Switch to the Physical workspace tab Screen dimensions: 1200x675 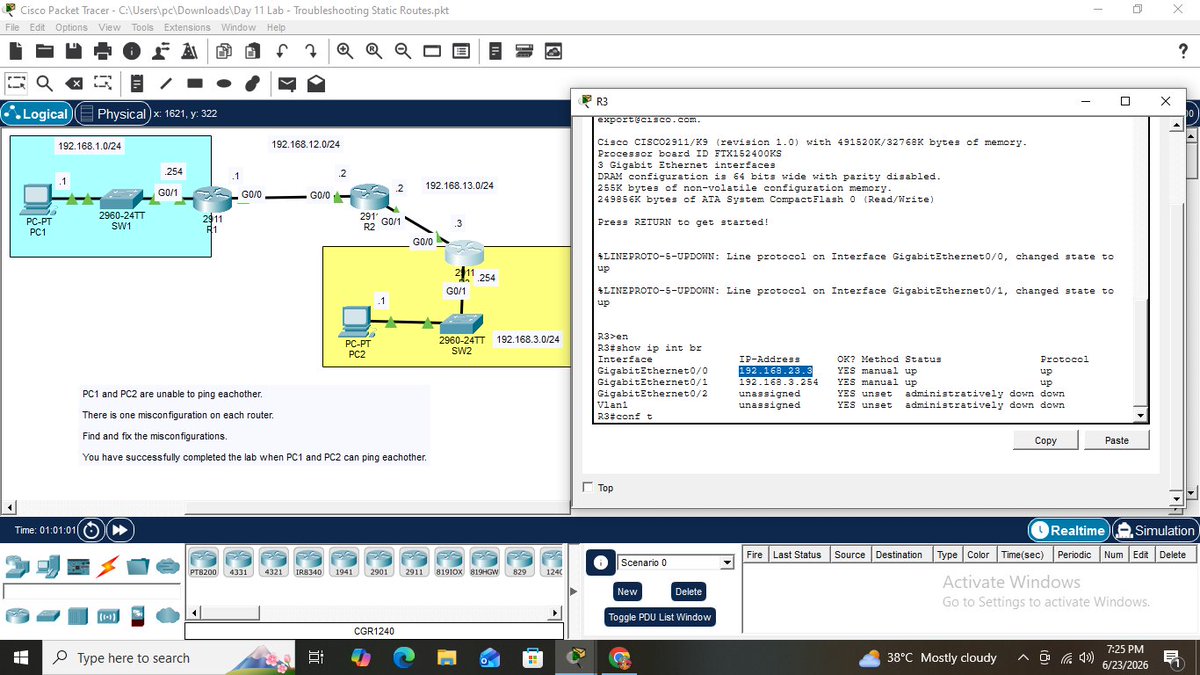112,114
